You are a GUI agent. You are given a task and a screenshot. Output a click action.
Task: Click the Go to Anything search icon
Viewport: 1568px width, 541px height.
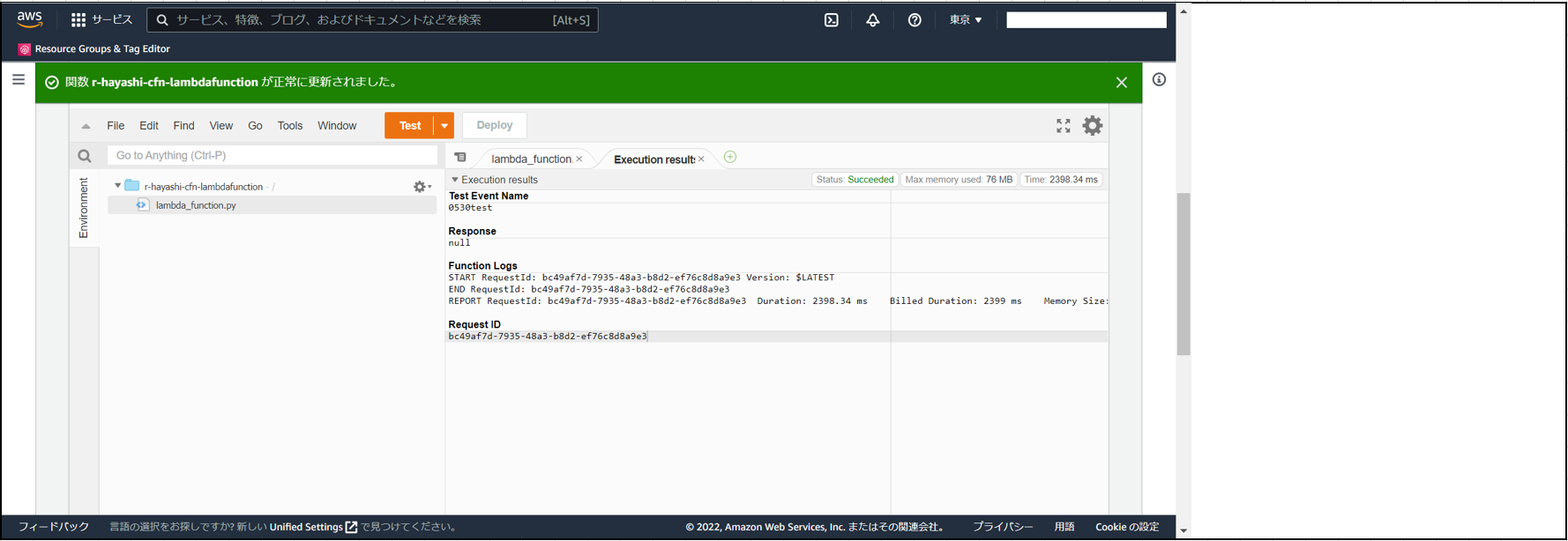point(85,156)
